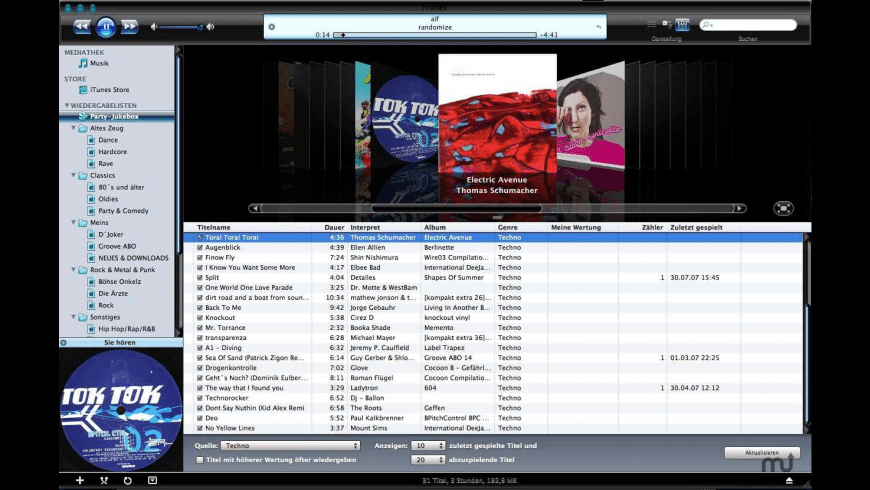Screen dimensions: 870x490
Task: Click the song progress bar
Action: (435, 35)
